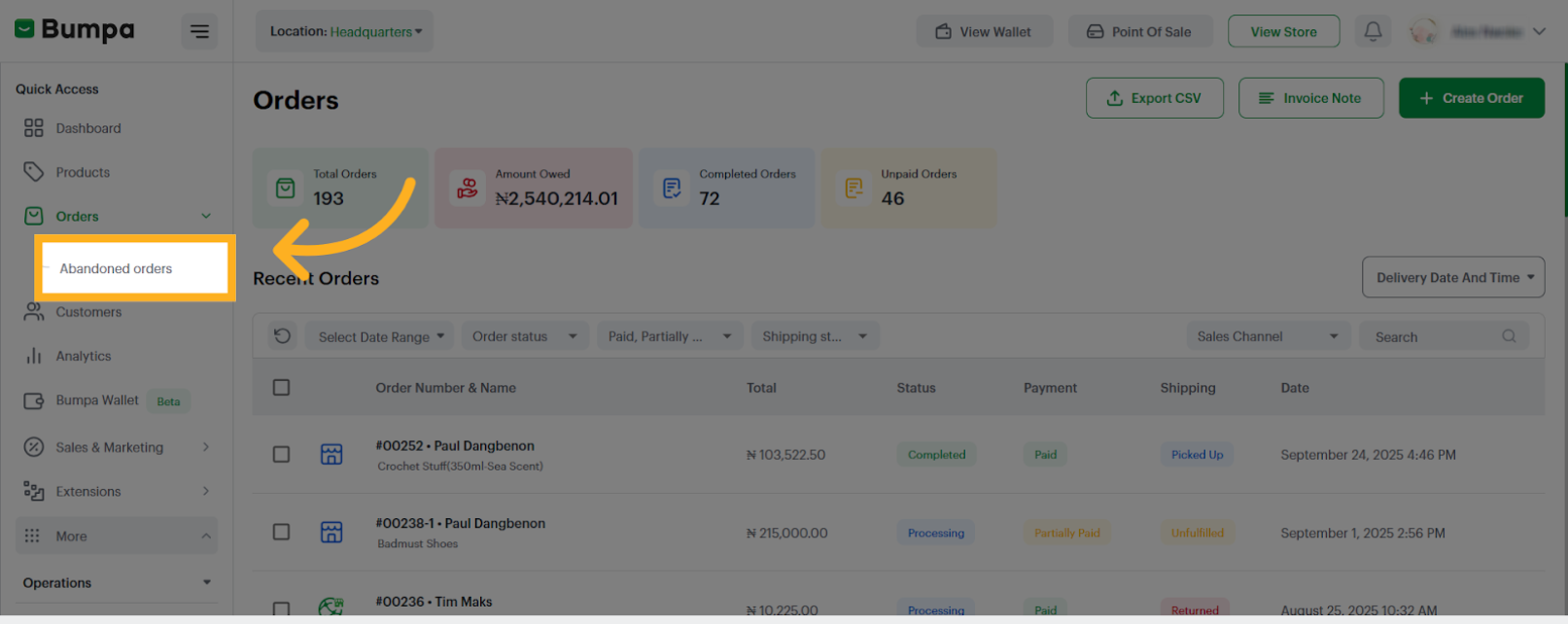This screenshot has width=1568, height=624.
Task: Open the notifications bell
Action: coord(1373,31)
